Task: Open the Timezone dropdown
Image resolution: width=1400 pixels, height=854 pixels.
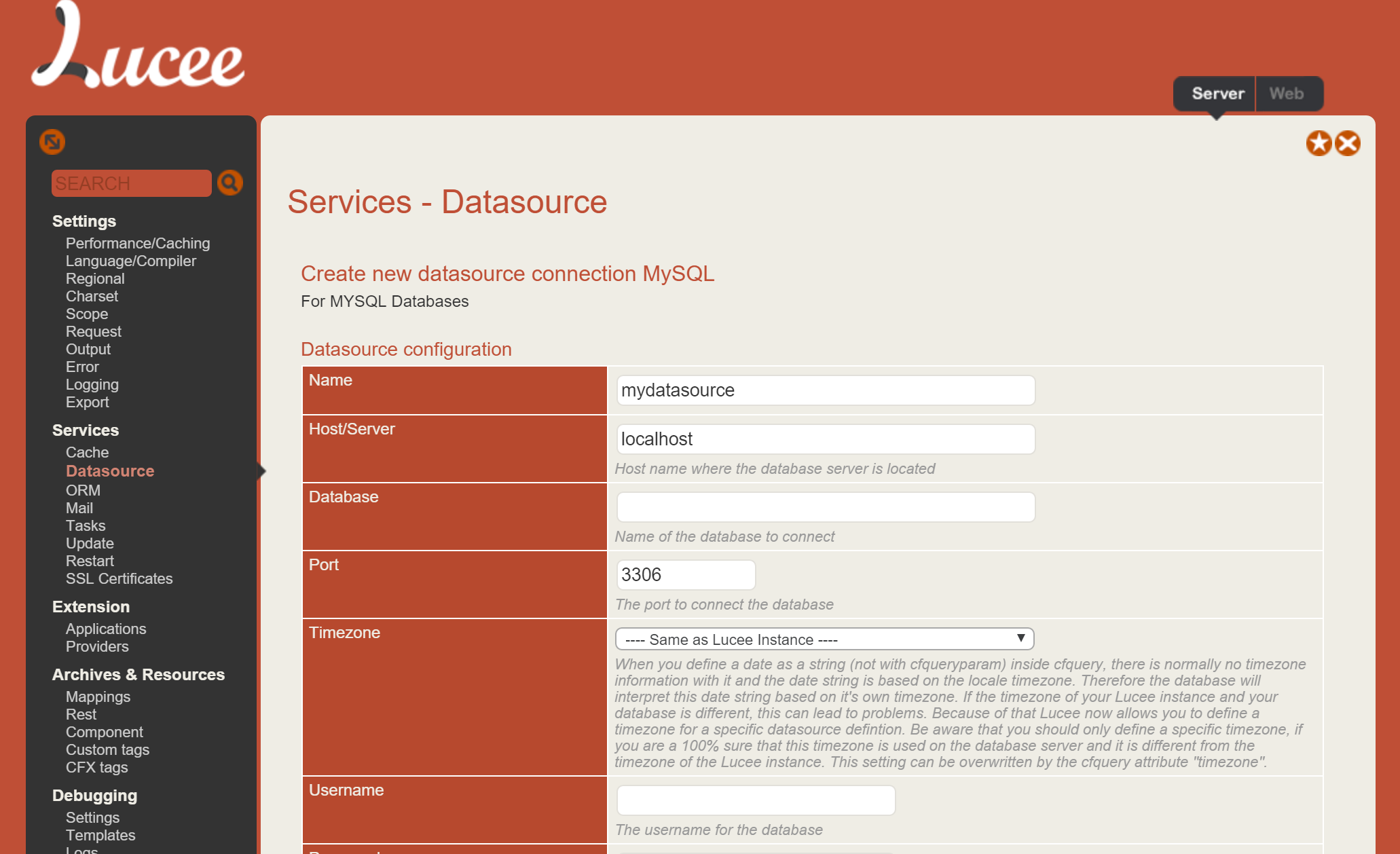Action: tap(824, 639)
